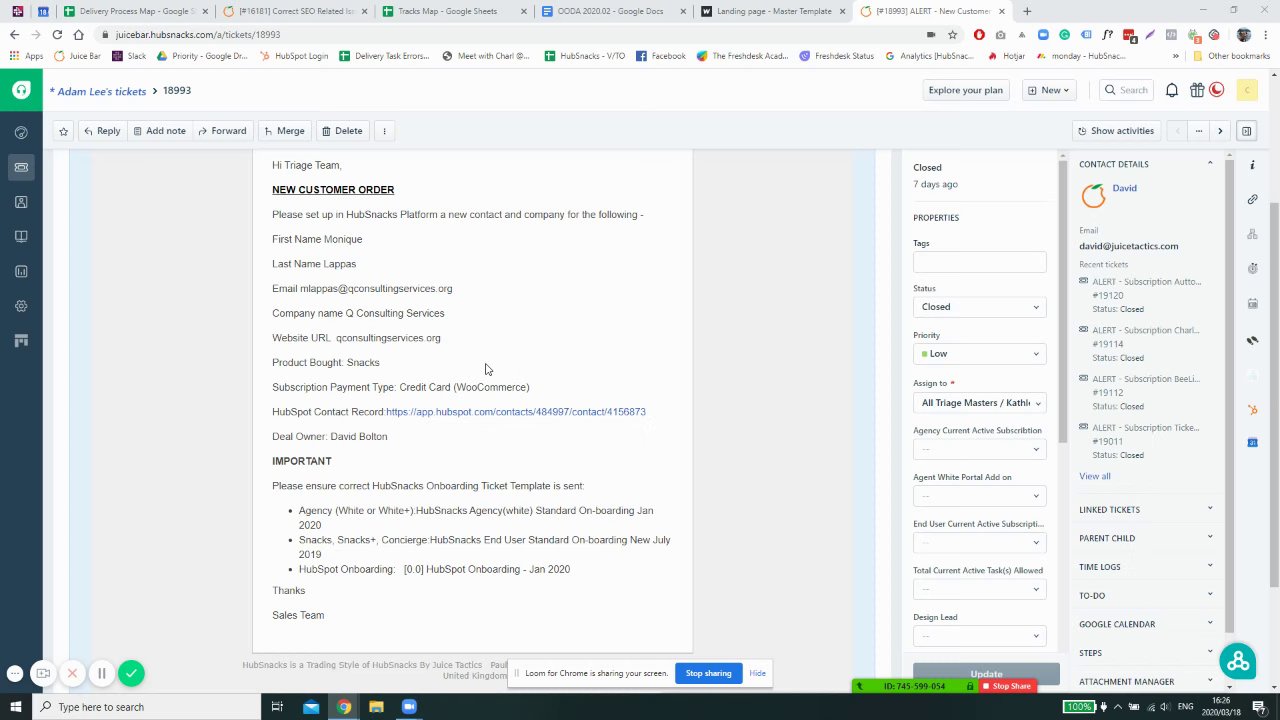This screenshot has width=1280, height=720.
Task: Click Merge button
Action: coord(284,131)
